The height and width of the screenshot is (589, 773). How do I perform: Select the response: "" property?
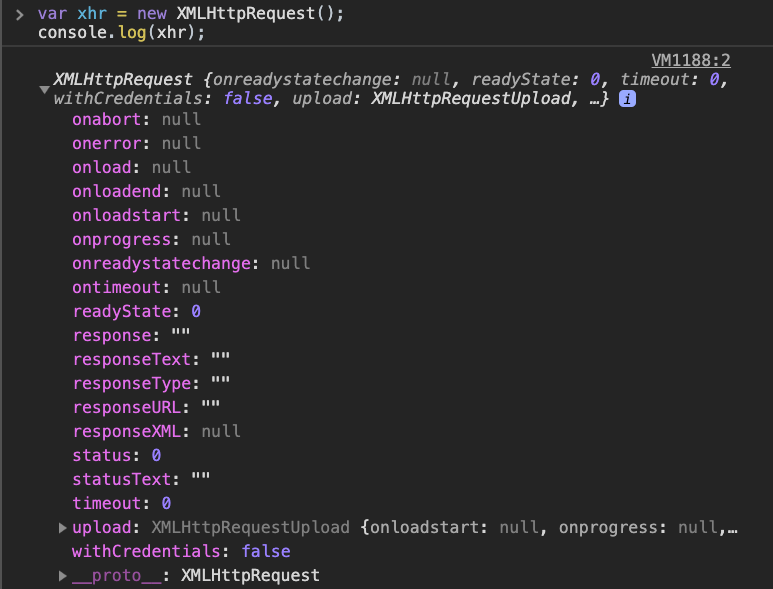pyautogui.click(x=131, y=335)
